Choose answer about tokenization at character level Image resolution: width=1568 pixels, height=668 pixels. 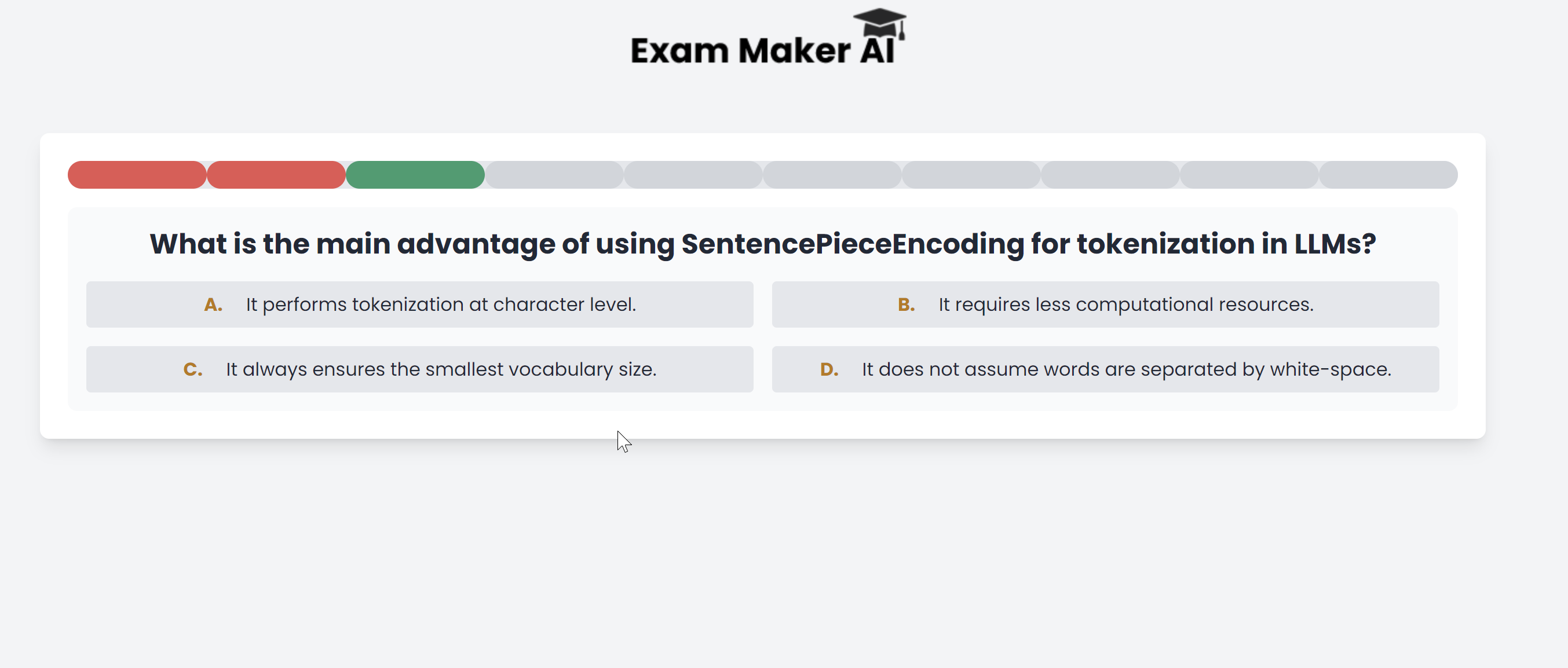point(419,304)
